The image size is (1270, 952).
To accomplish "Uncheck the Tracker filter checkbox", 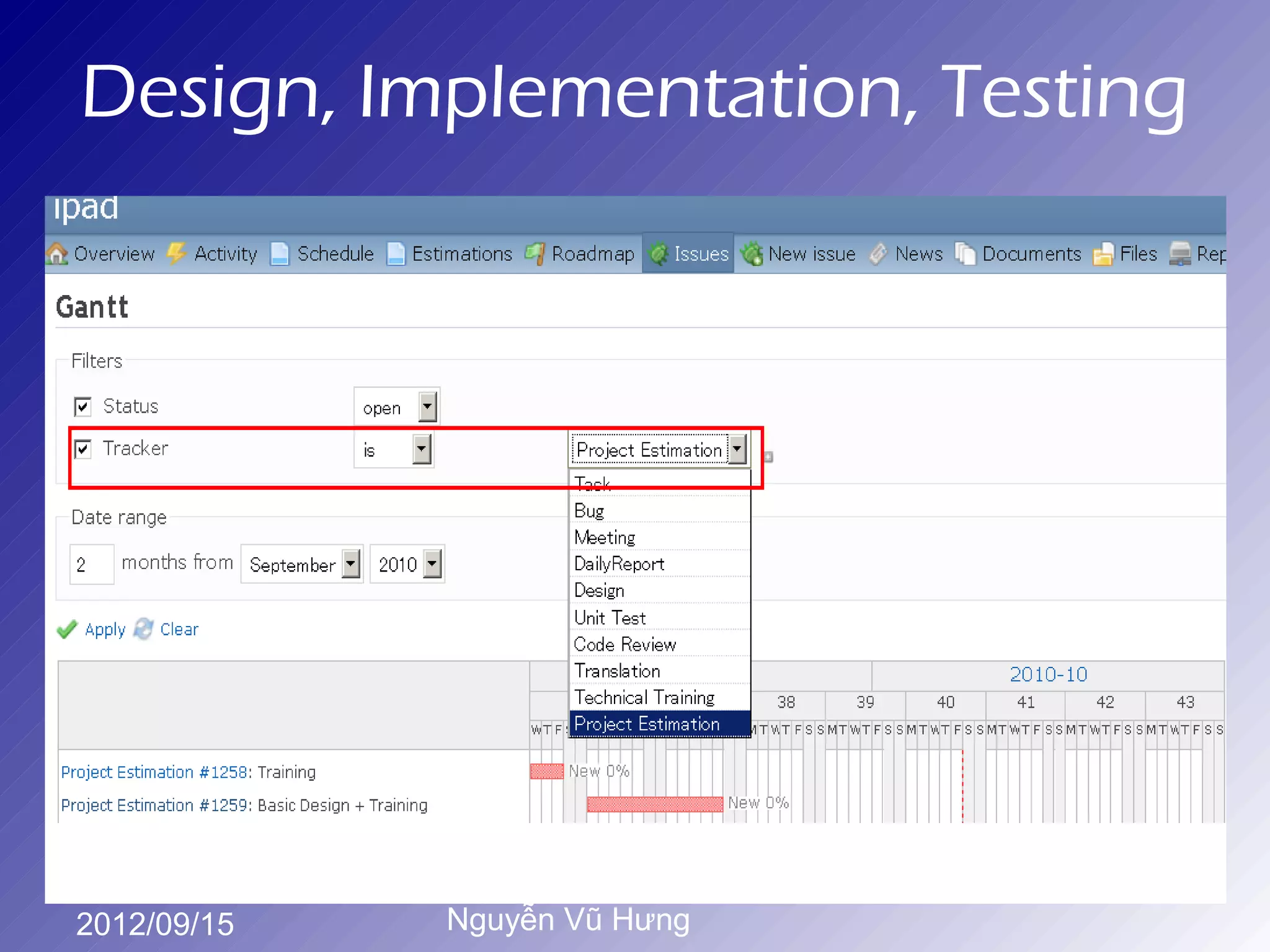I will 82,449.
